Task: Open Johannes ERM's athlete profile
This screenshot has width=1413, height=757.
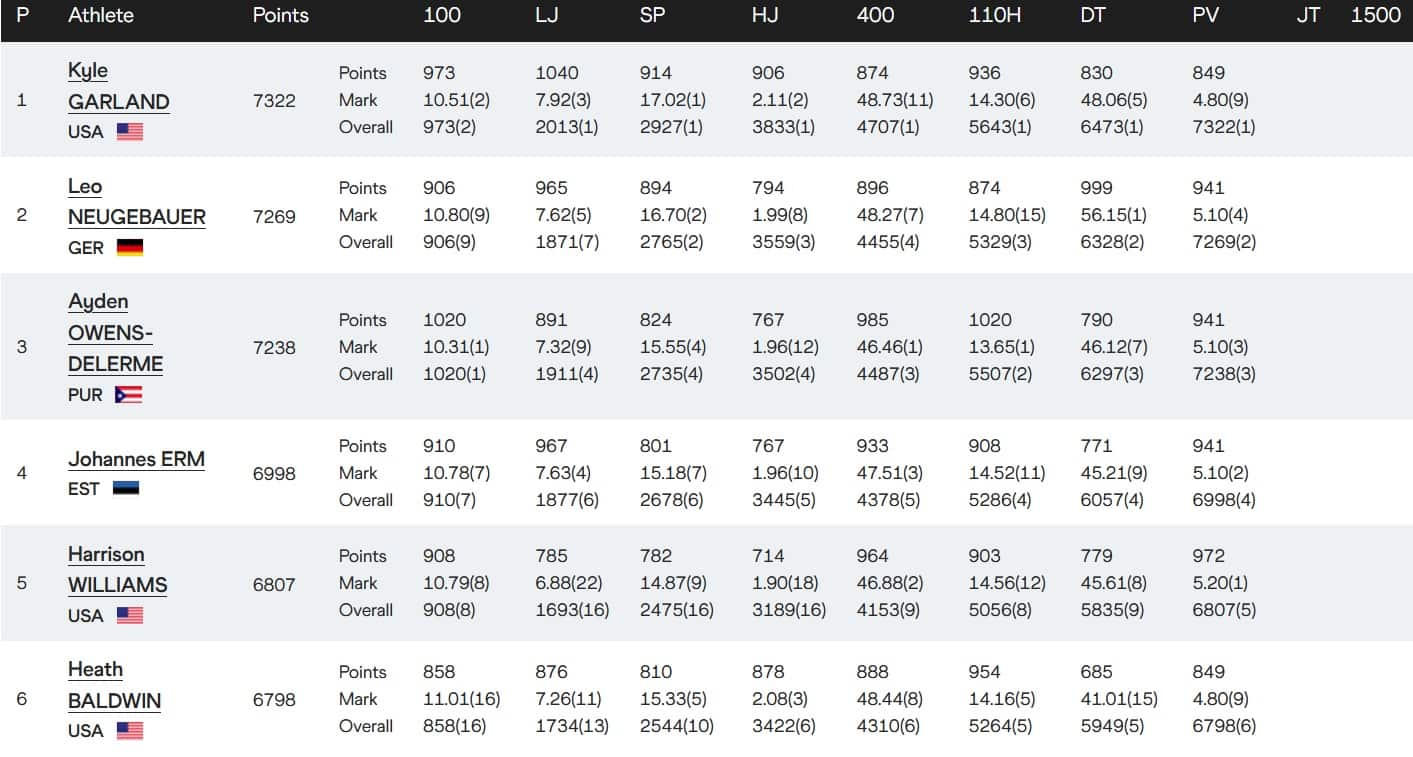Action: coord(136,460)
